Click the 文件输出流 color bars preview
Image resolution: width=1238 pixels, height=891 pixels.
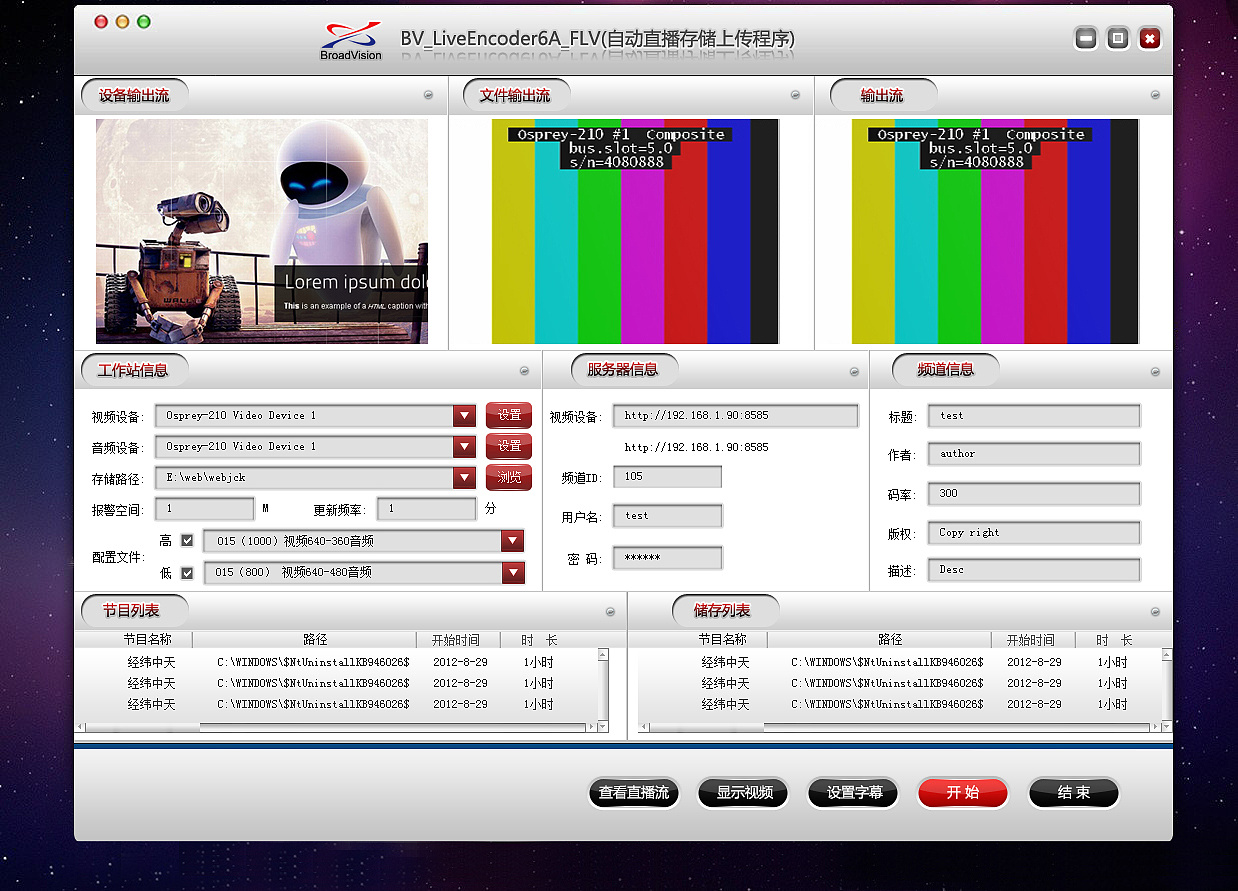click(x=635, y=231)
